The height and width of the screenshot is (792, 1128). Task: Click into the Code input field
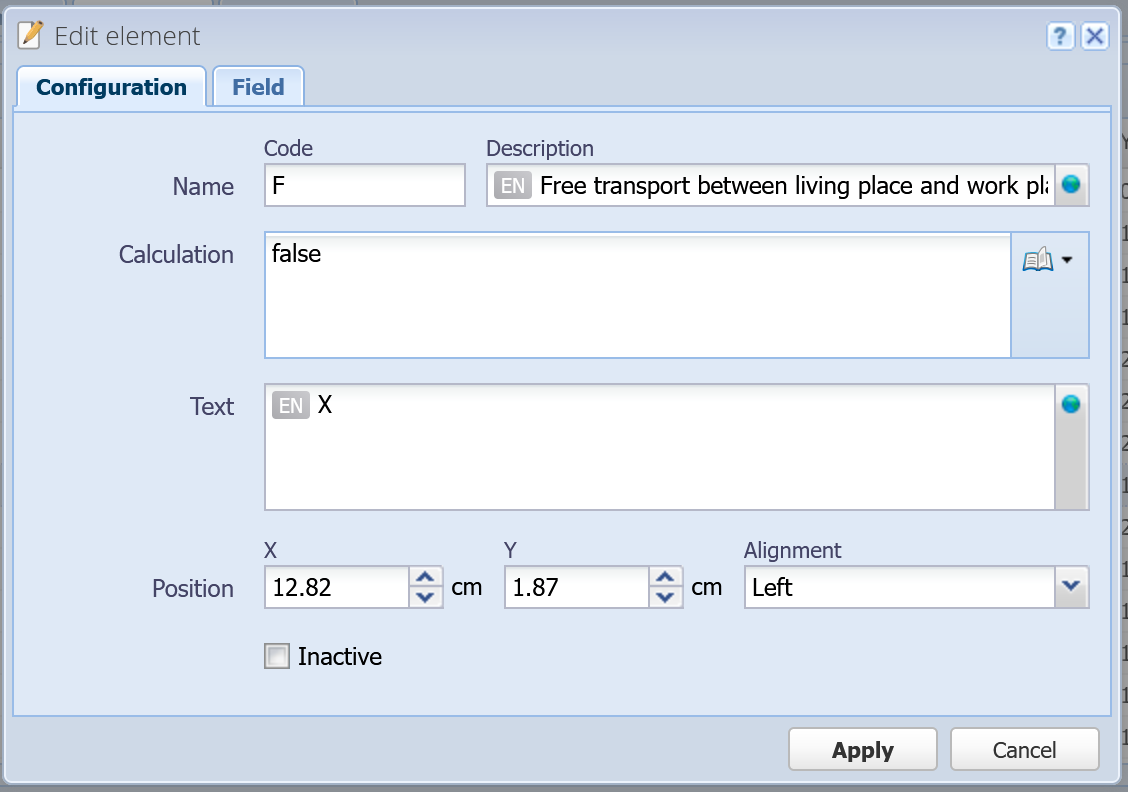click(x=365, y=185)
